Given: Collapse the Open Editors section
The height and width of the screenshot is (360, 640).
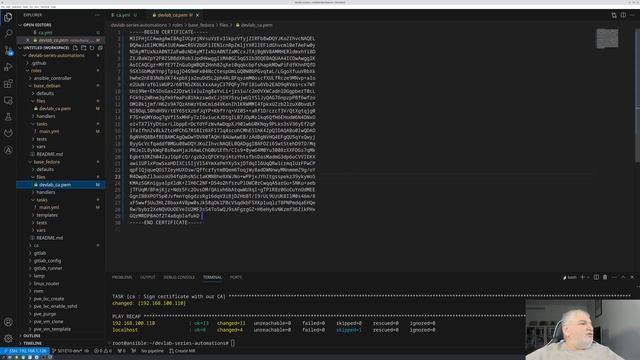Looking at the screenshot, I should click(x=60, y=25).
